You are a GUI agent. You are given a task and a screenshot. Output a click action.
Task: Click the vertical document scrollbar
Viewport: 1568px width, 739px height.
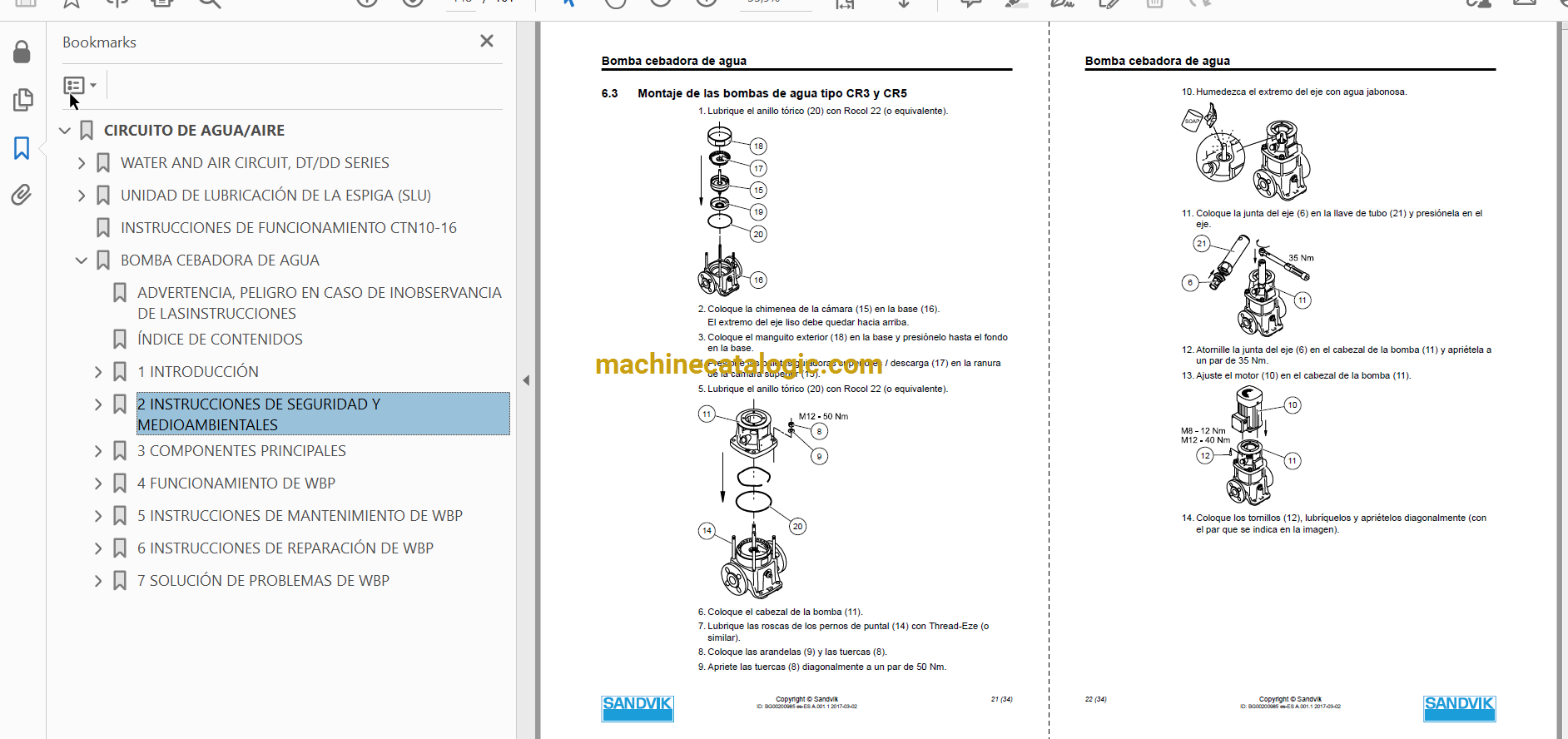click(1562, 380)
